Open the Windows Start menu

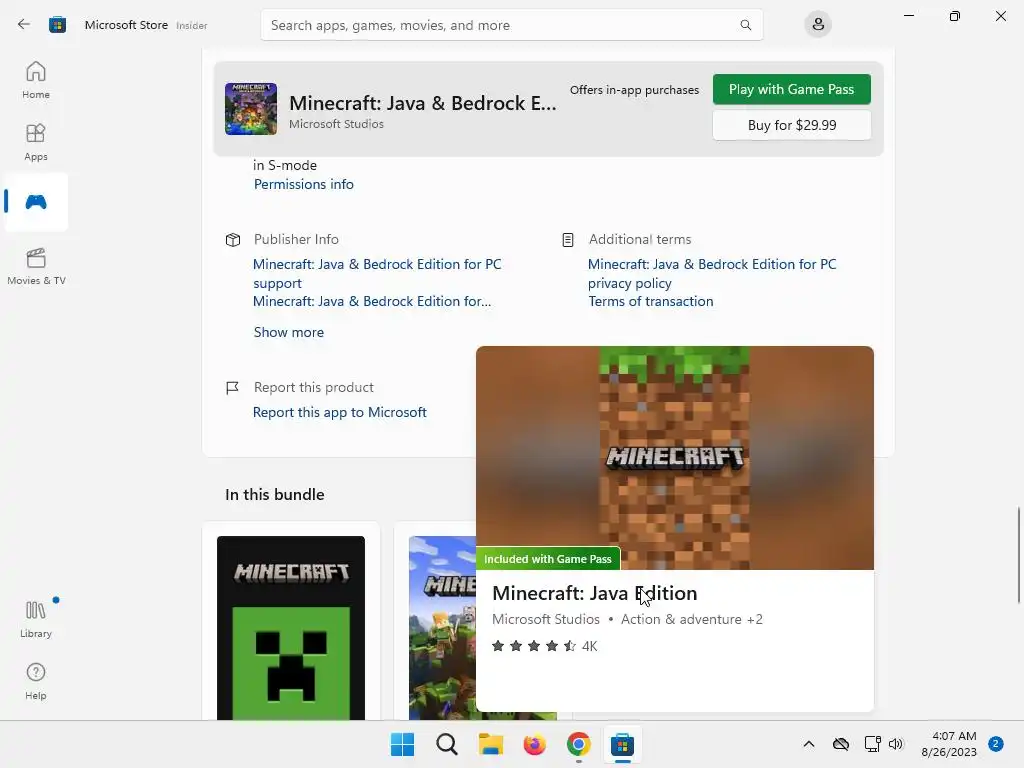402,744
